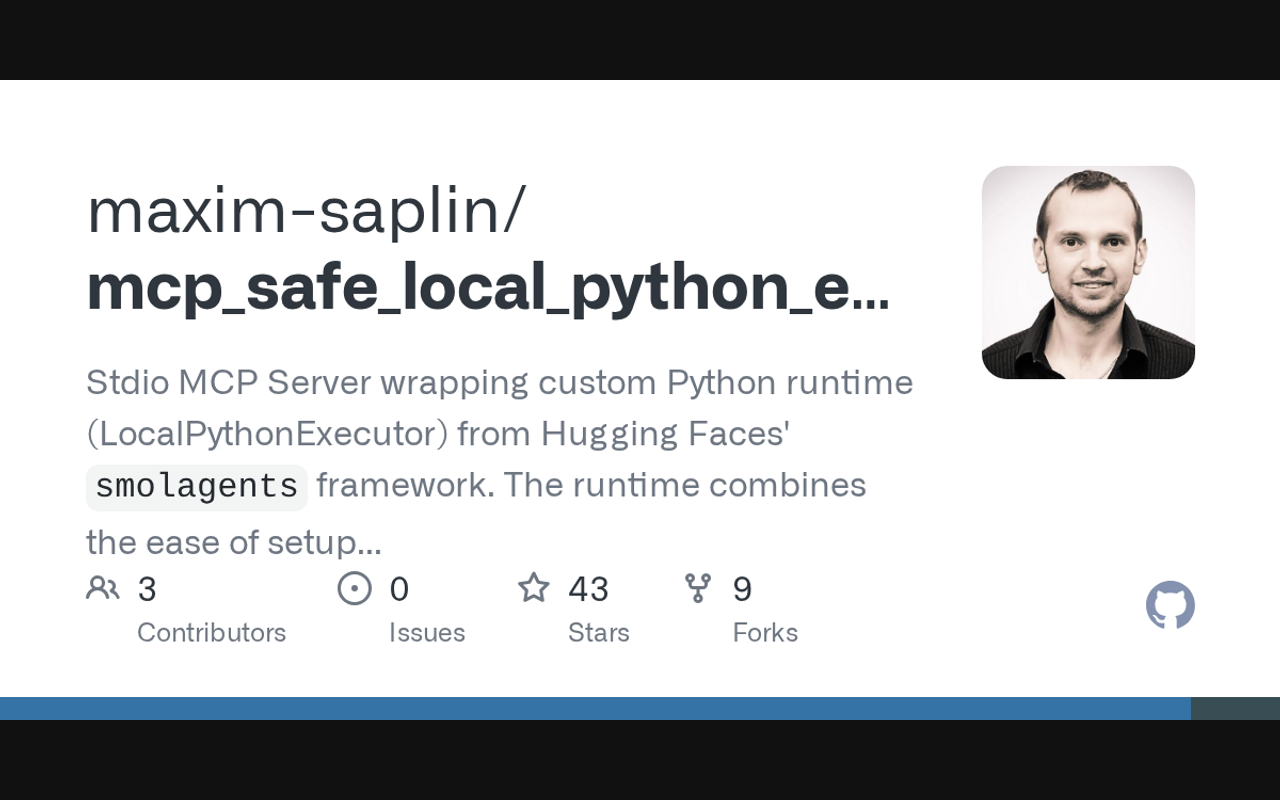
Task: Click the contributor count 3
Action: click(147, 590)
